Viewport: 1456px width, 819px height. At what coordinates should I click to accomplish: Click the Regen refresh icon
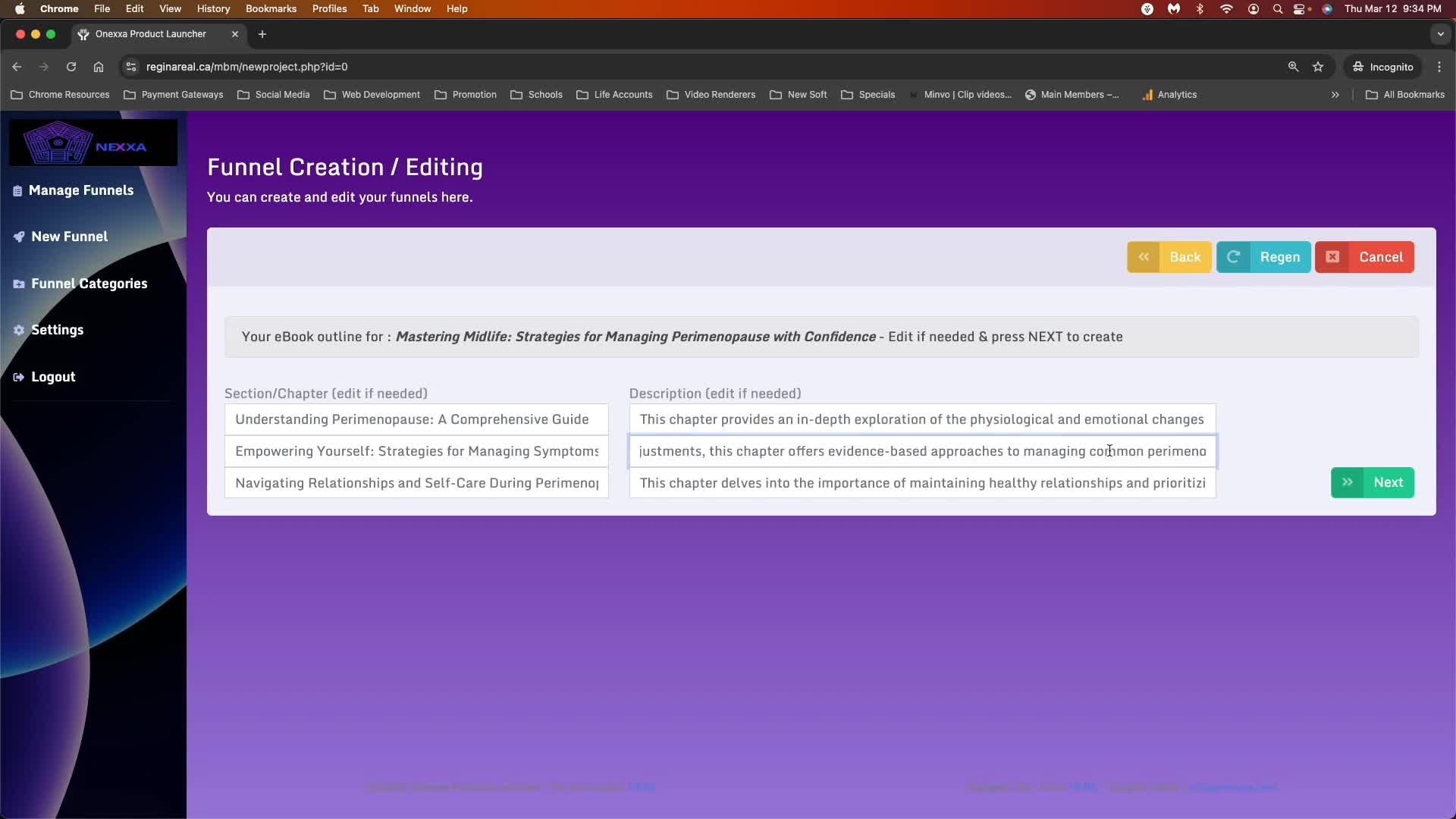[x=1233, y=257]
